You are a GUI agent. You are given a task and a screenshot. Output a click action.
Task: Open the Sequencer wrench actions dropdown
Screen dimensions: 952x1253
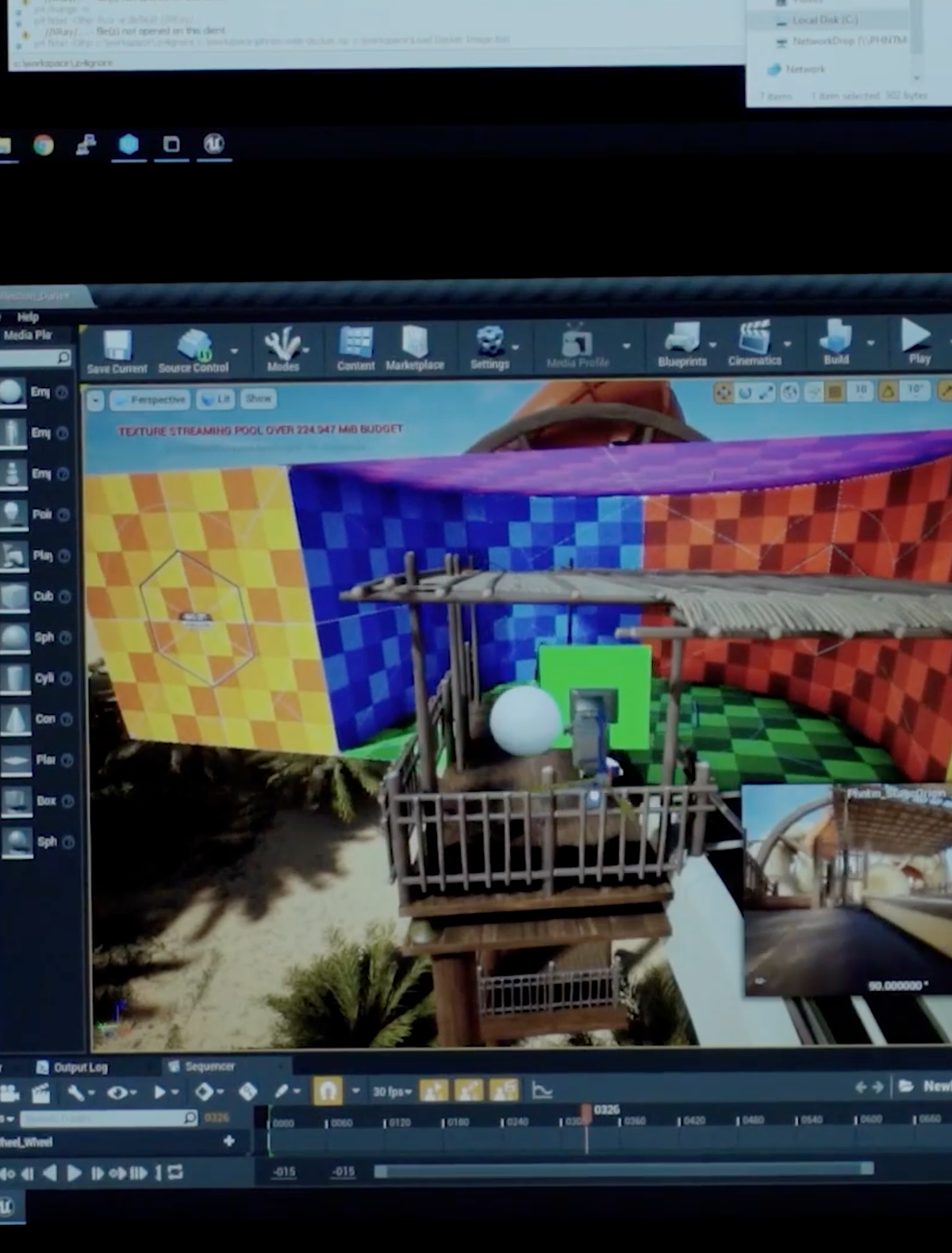pyautogui.click(x=80, y=1093)
